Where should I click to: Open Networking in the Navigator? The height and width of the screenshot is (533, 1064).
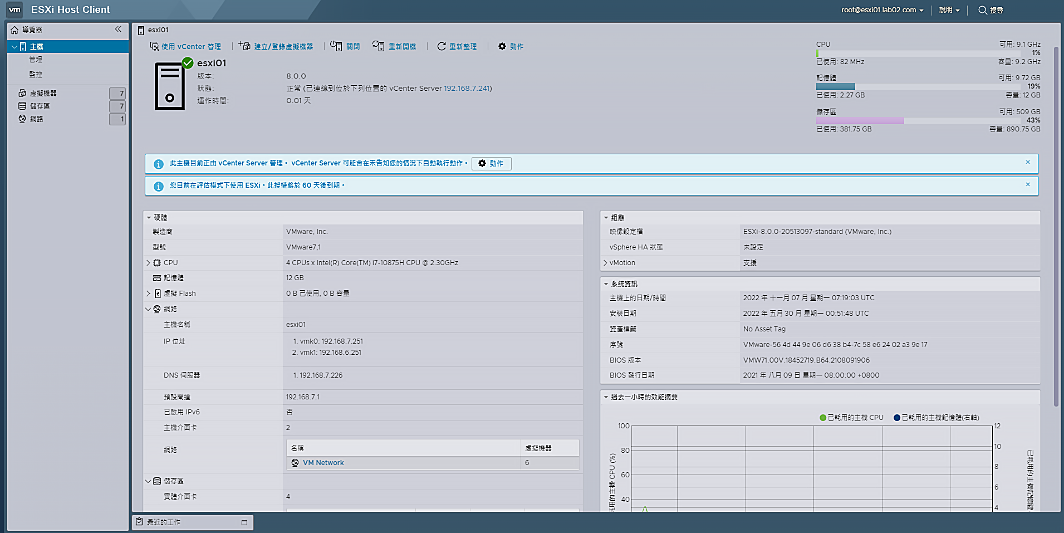tap(37, 119)
